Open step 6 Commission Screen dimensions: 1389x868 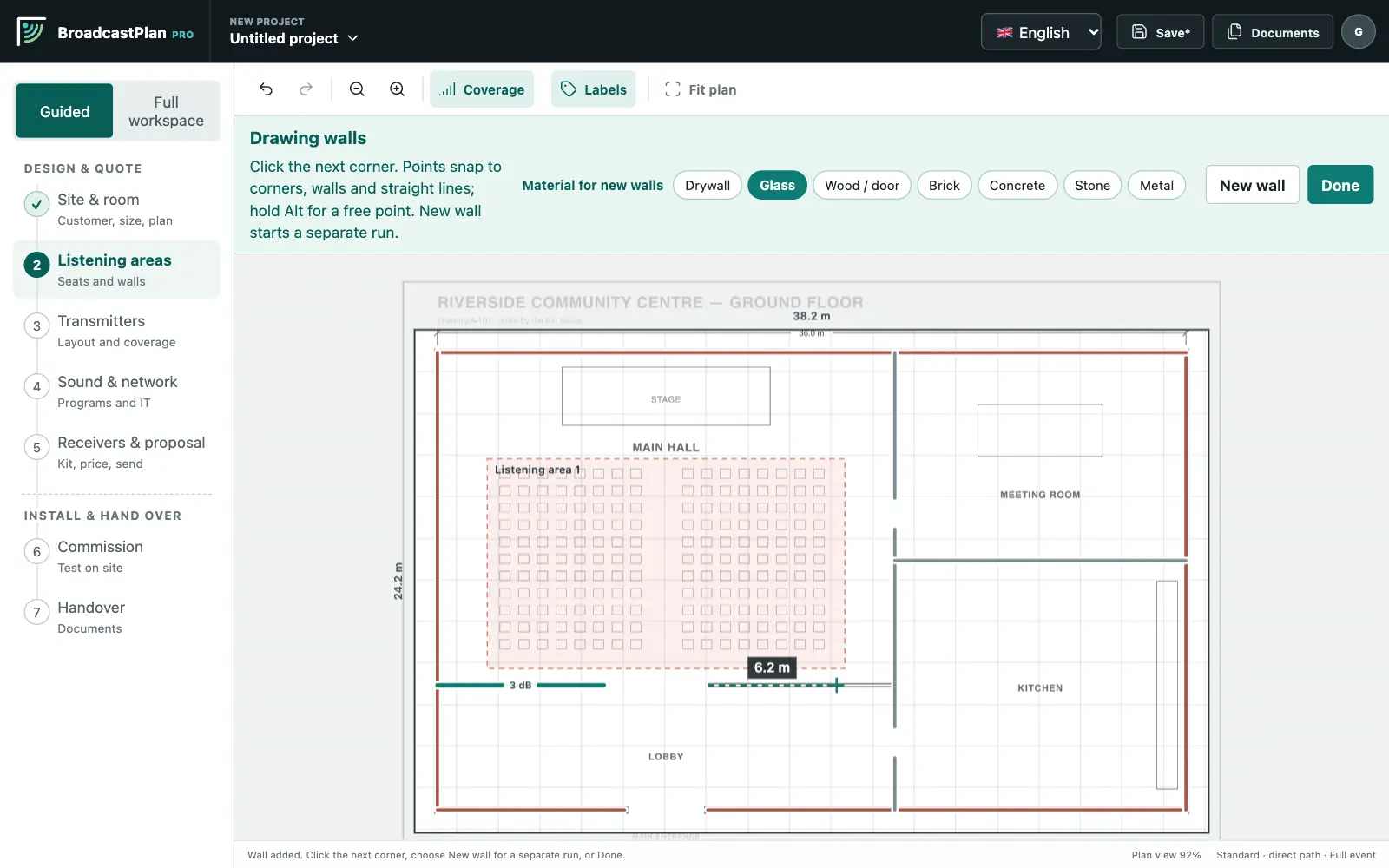click(x=116, y=556)
